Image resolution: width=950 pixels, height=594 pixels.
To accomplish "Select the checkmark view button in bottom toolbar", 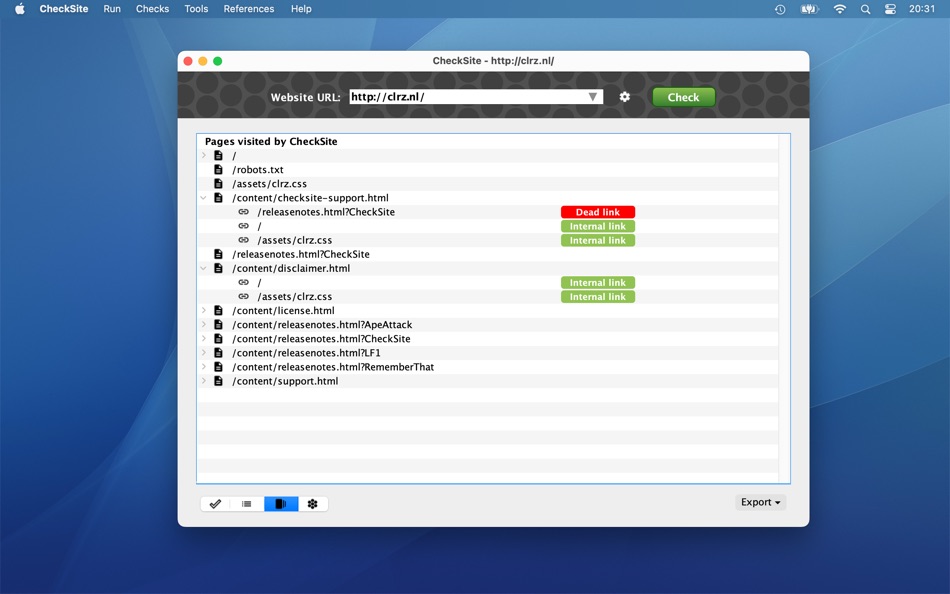I will (x=215, y=504).
